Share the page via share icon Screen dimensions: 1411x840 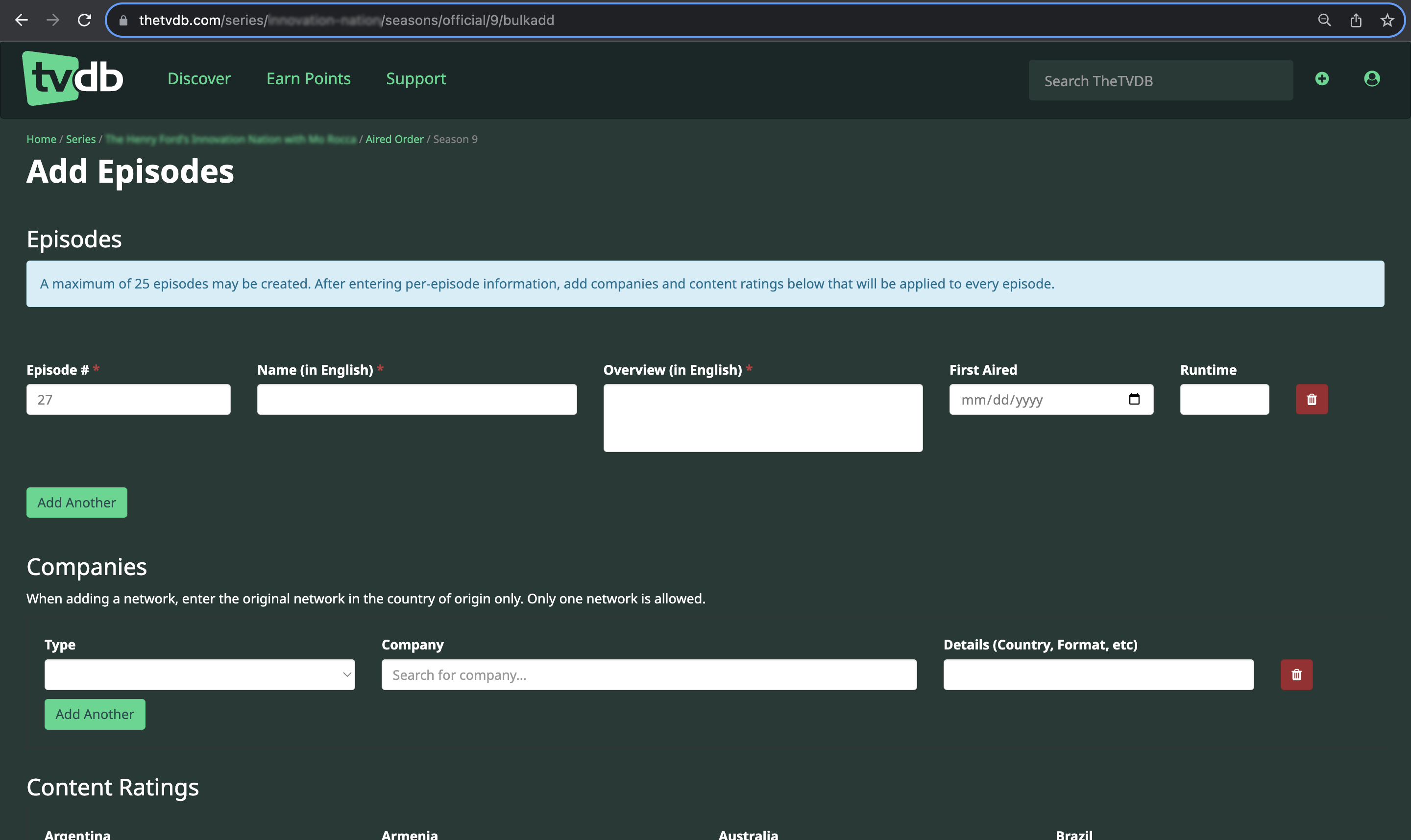(1356, 20)
